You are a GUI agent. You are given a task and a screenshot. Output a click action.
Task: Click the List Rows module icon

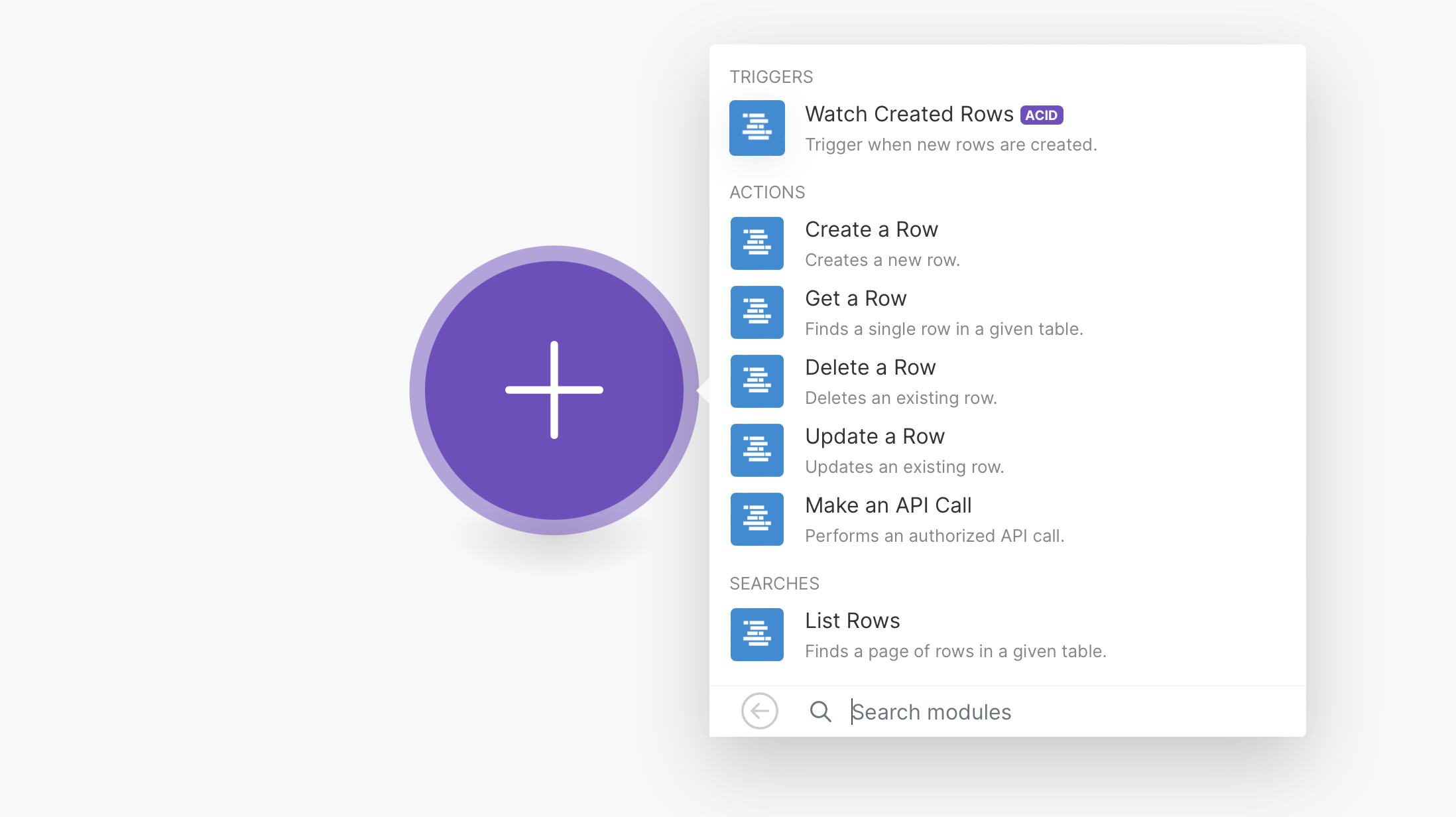(757, 635)
